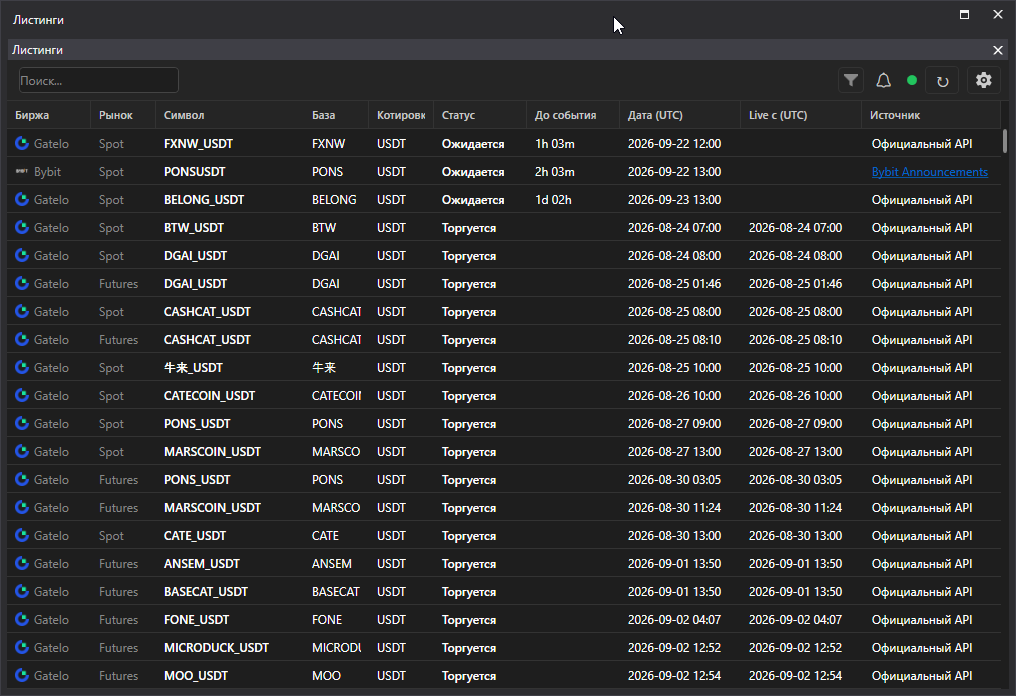1016x696 pixels.
Task: Refresh the listings with the reload icon
Action: coord(942,81)
